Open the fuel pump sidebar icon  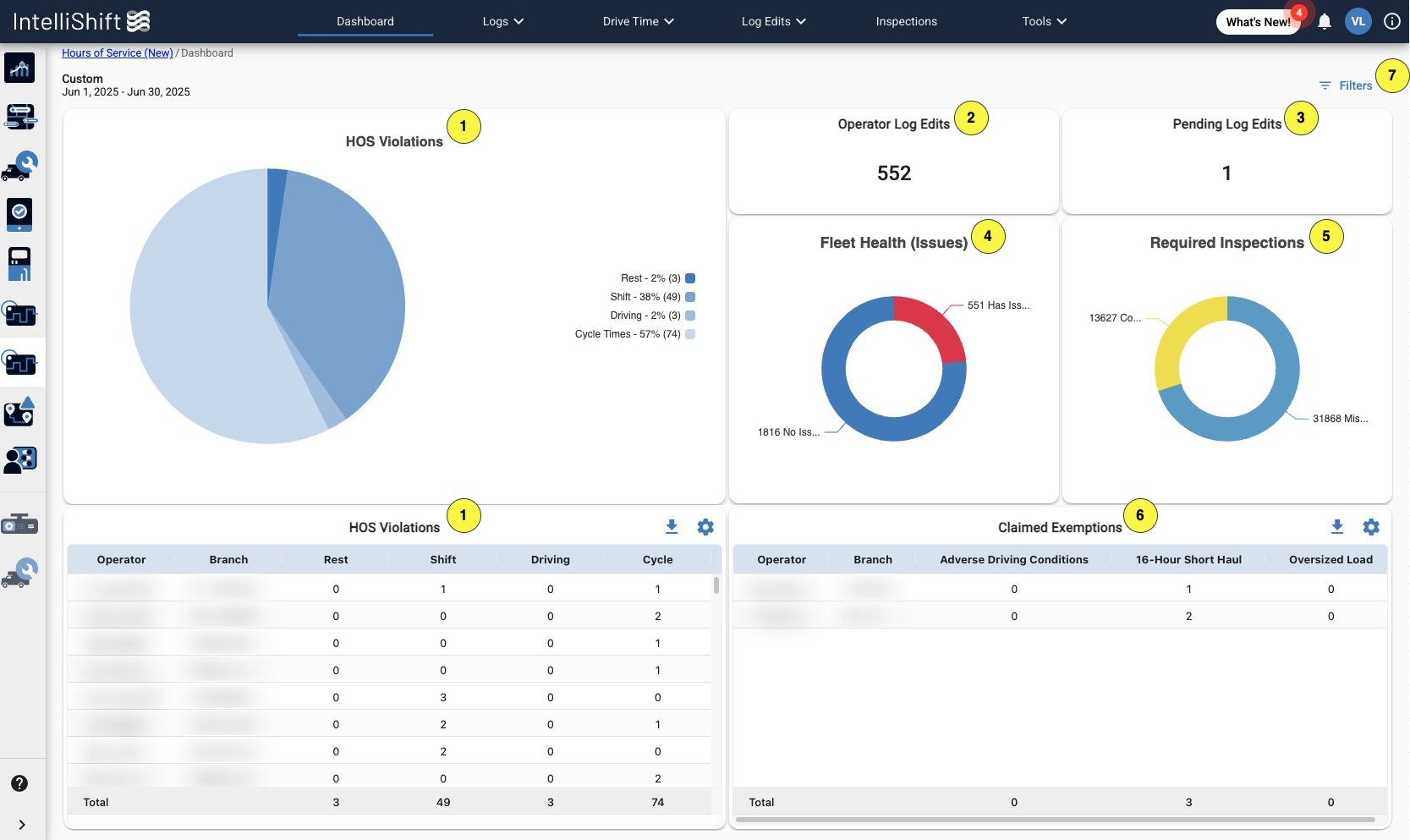[19, 264]
